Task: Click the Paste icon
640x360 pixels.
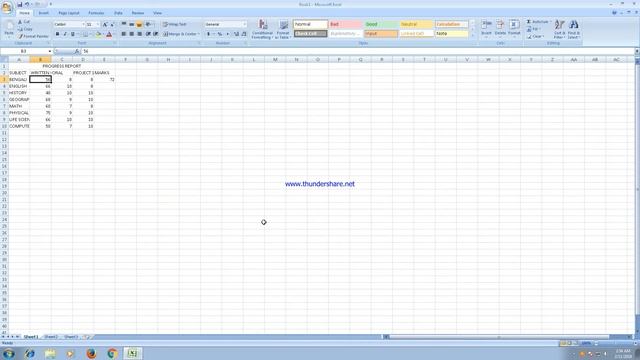Action: coord(9,29)
